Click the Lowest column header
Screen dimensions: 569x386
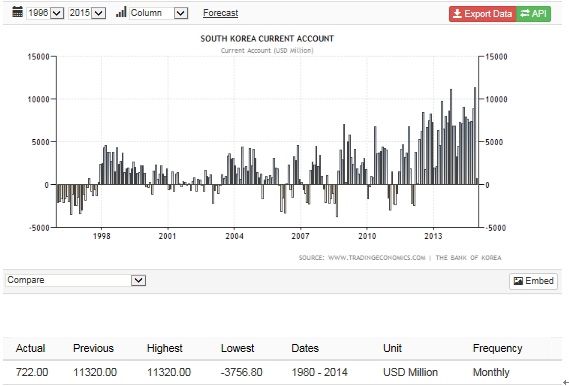tap(238, 348)
